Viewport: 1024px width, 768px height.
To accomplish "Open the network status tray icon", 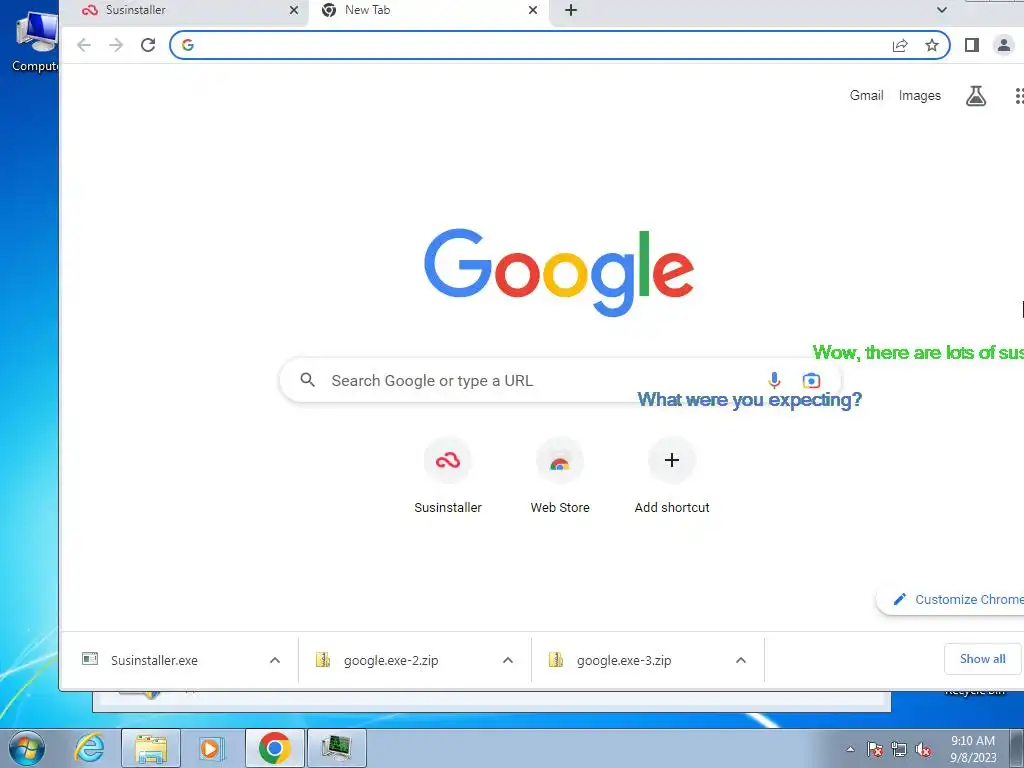I will (899, 749).
